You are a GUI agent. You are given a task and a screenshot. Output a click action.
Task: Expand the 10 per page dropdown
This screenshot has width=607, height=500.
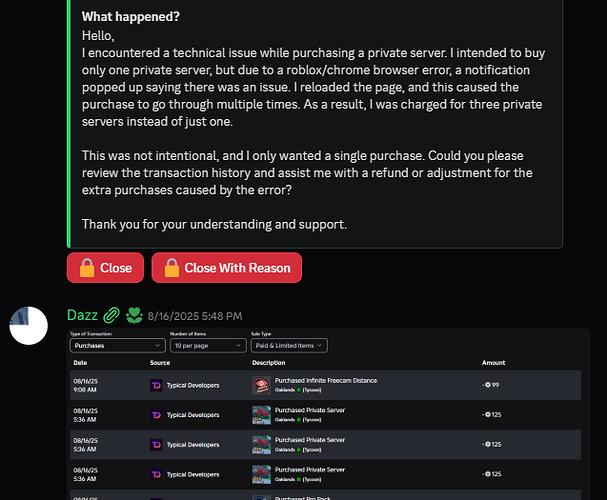point(207,345)
